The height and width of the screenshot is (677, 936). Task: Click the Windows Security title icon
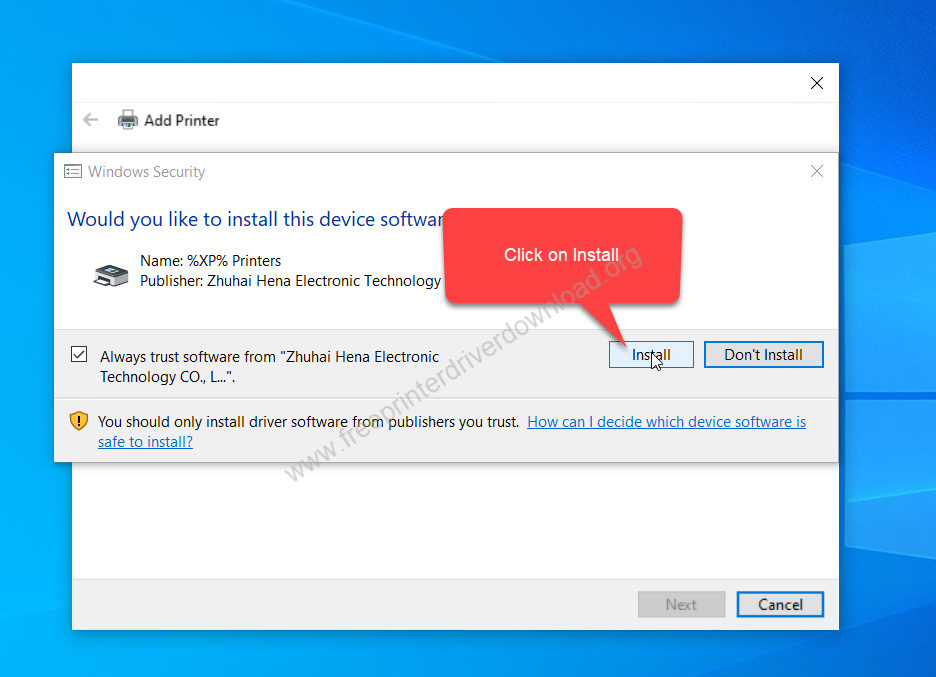tap(73, 172)
